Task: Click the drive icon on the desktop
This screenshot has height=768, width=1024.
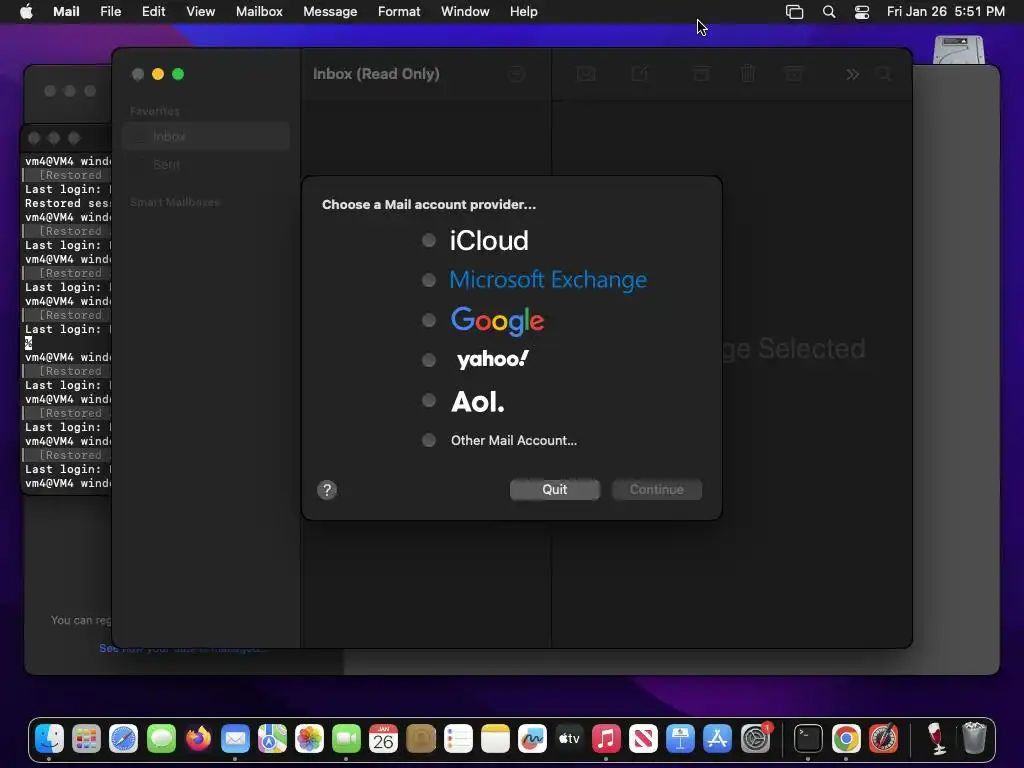Action: click(x=959, y=50)
